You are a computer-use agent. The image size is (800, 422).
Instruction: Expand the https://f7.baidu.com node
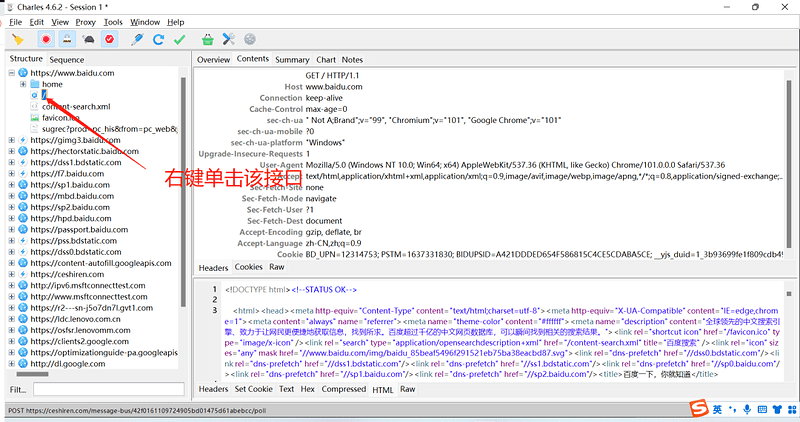pos(12,173)
